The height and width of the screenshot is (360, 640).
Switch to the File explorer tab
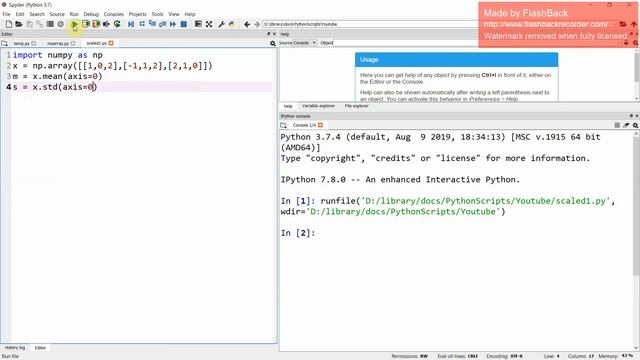pos(356,106)
